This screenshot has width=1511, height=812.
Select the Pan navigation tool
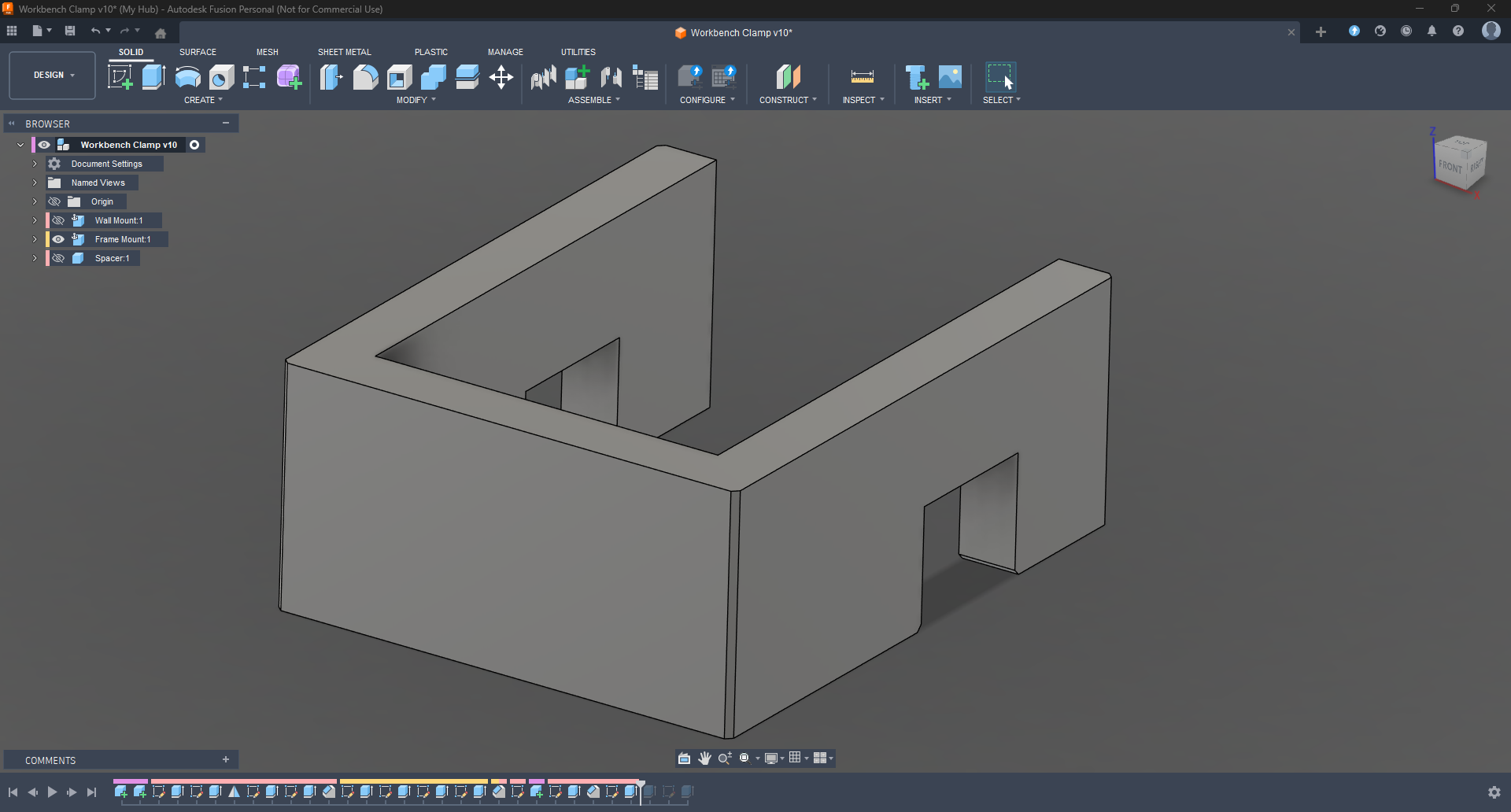[x=704, y=758]
